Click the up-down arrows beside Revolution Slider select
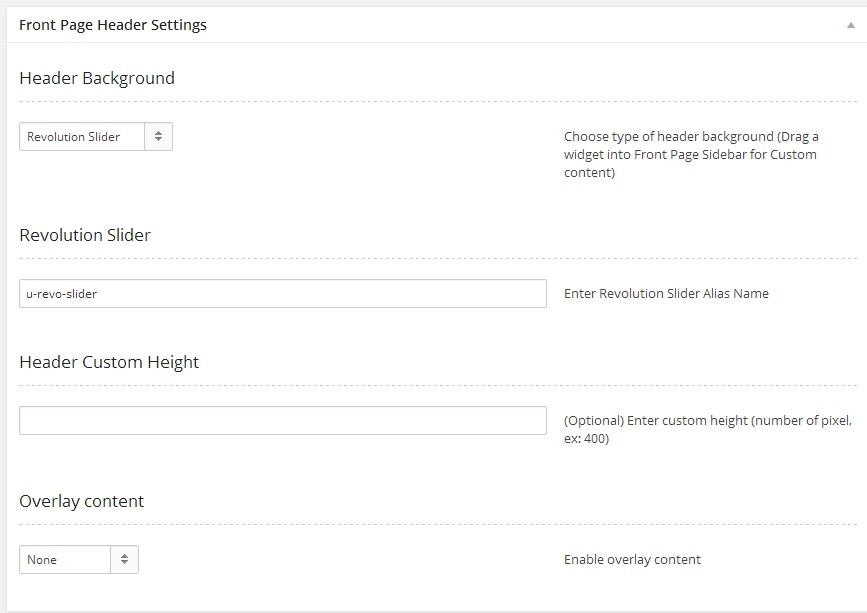The height and width of the screenshot is (613, 867). point(159,137)
